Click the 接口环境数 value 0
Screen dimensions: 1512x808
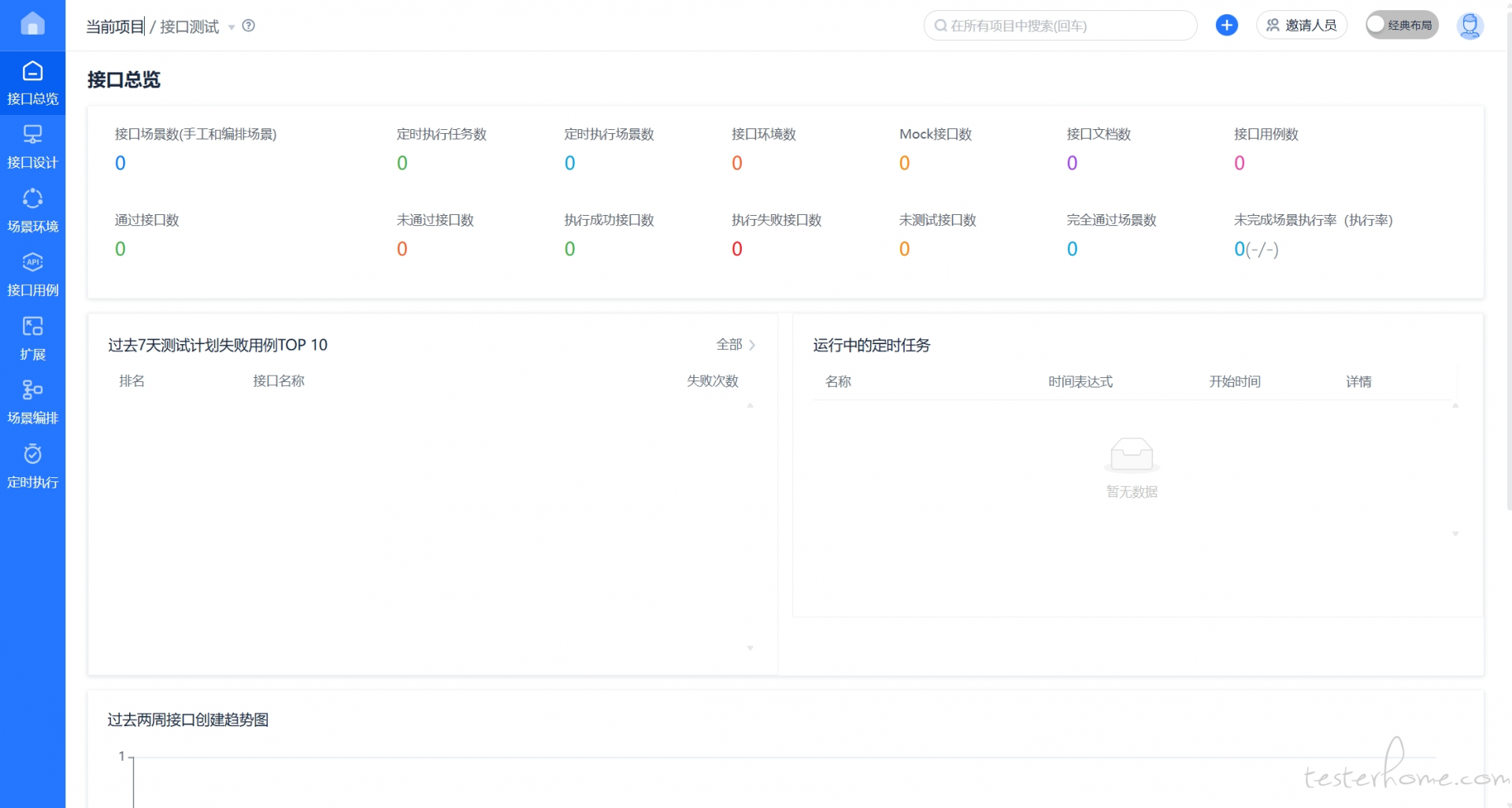(737, 163)
